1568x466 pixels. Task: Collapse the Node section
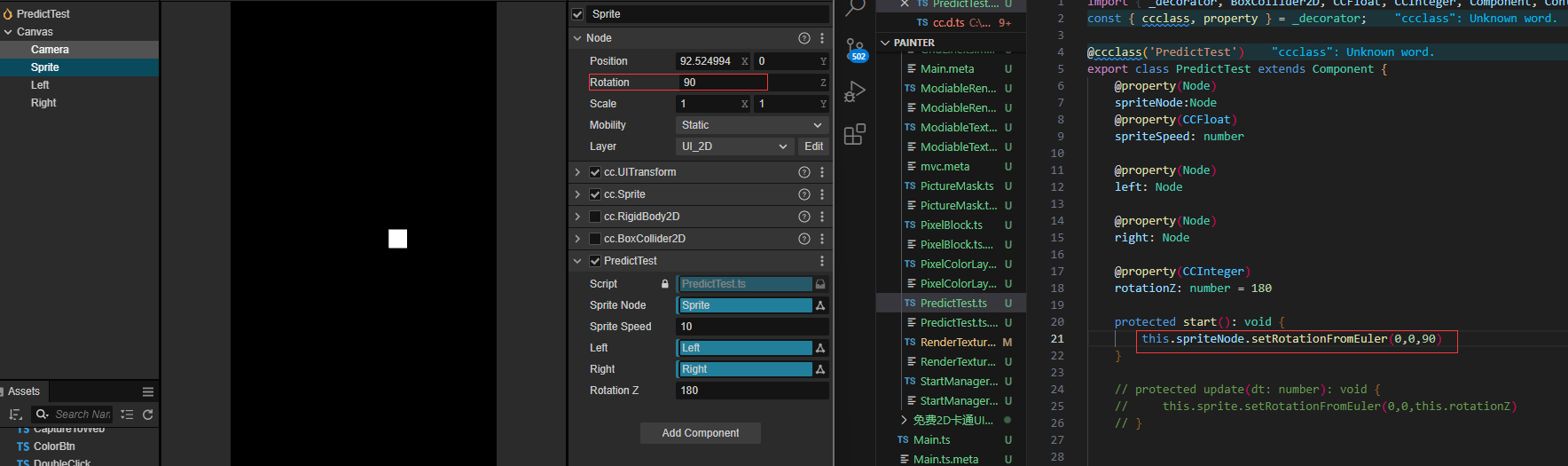coord(577,38)
